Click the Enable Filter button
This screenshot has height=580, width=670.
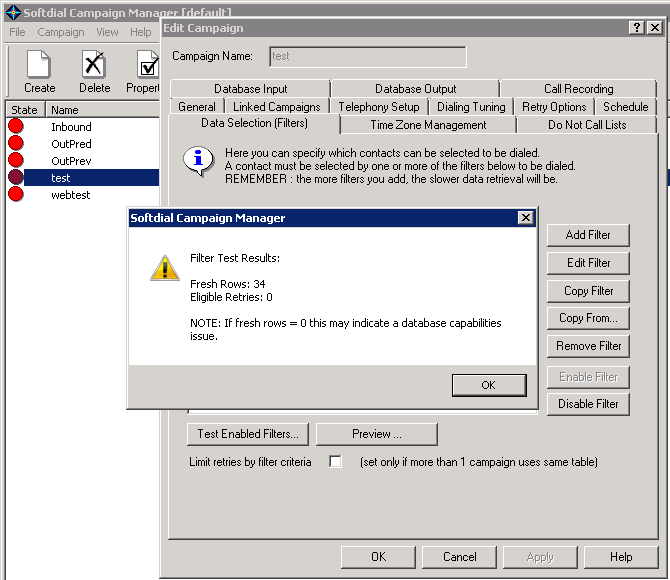pyautogui.click(x=588, y=377)
